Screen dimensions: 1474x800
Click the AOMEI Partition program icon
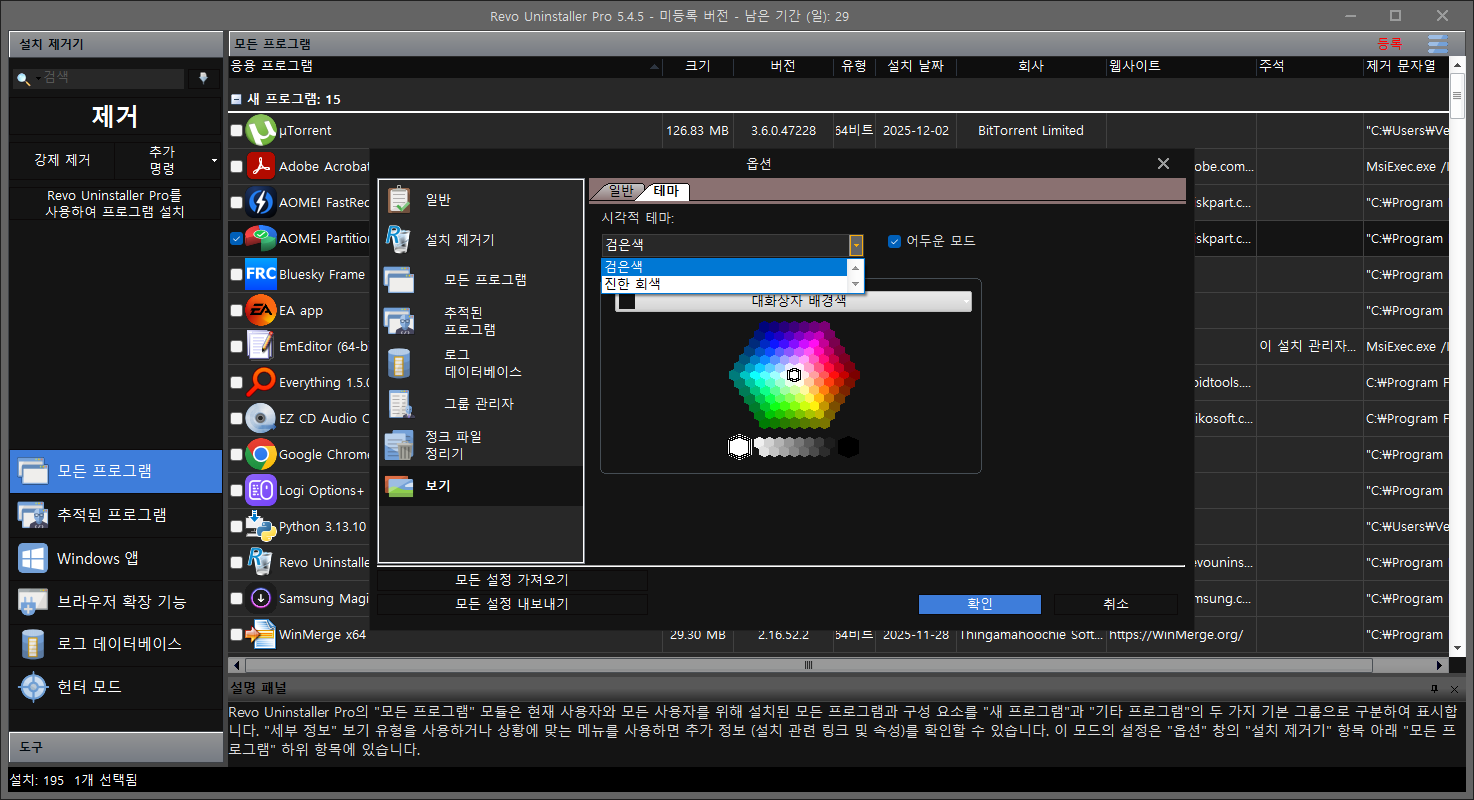tap(261, 238)
